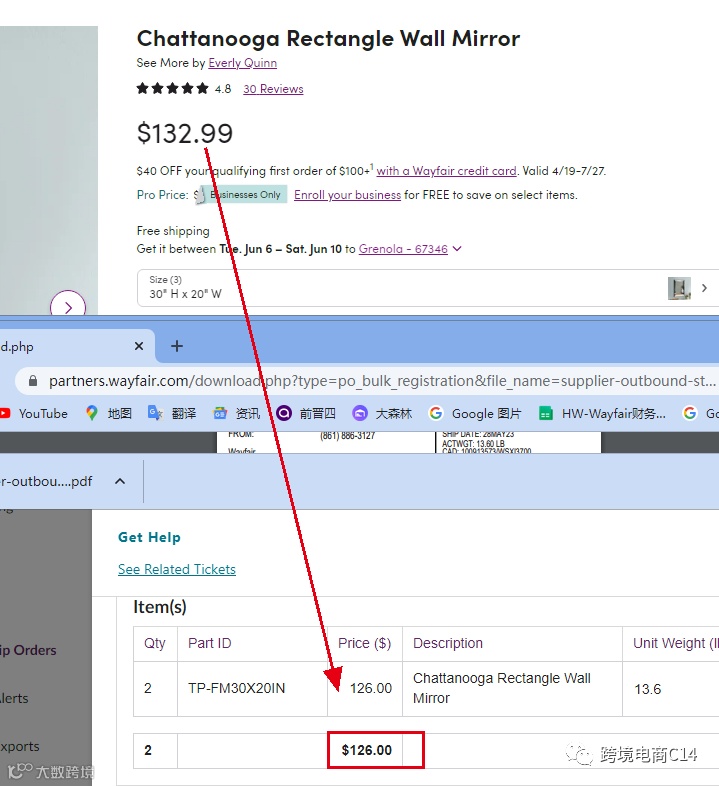Open See Related Tickets link
The width and height of the screenshot is (719, 786).
pyautogui.click(x=176, y=569)
